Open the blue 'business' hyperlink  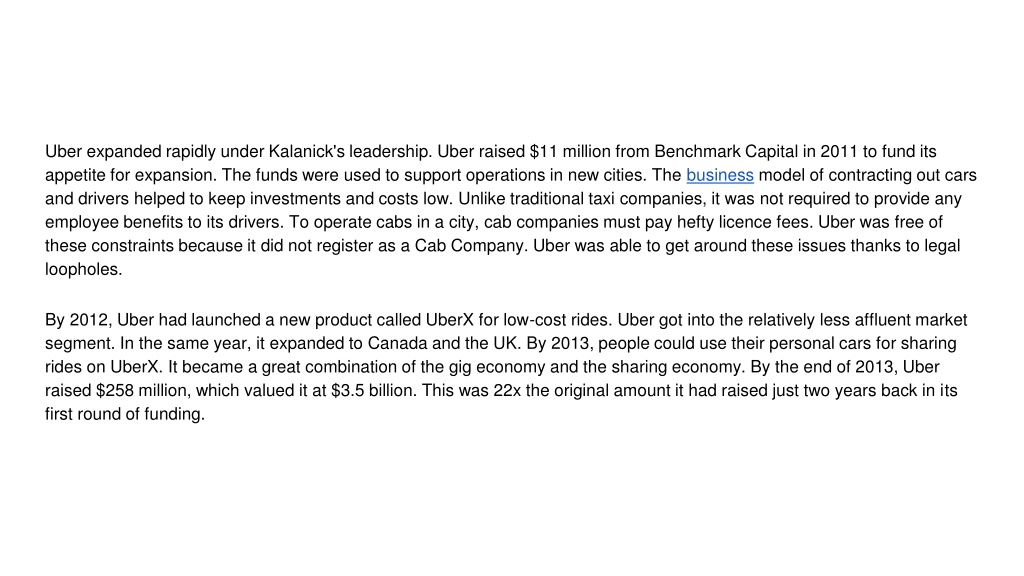point(720,175)
